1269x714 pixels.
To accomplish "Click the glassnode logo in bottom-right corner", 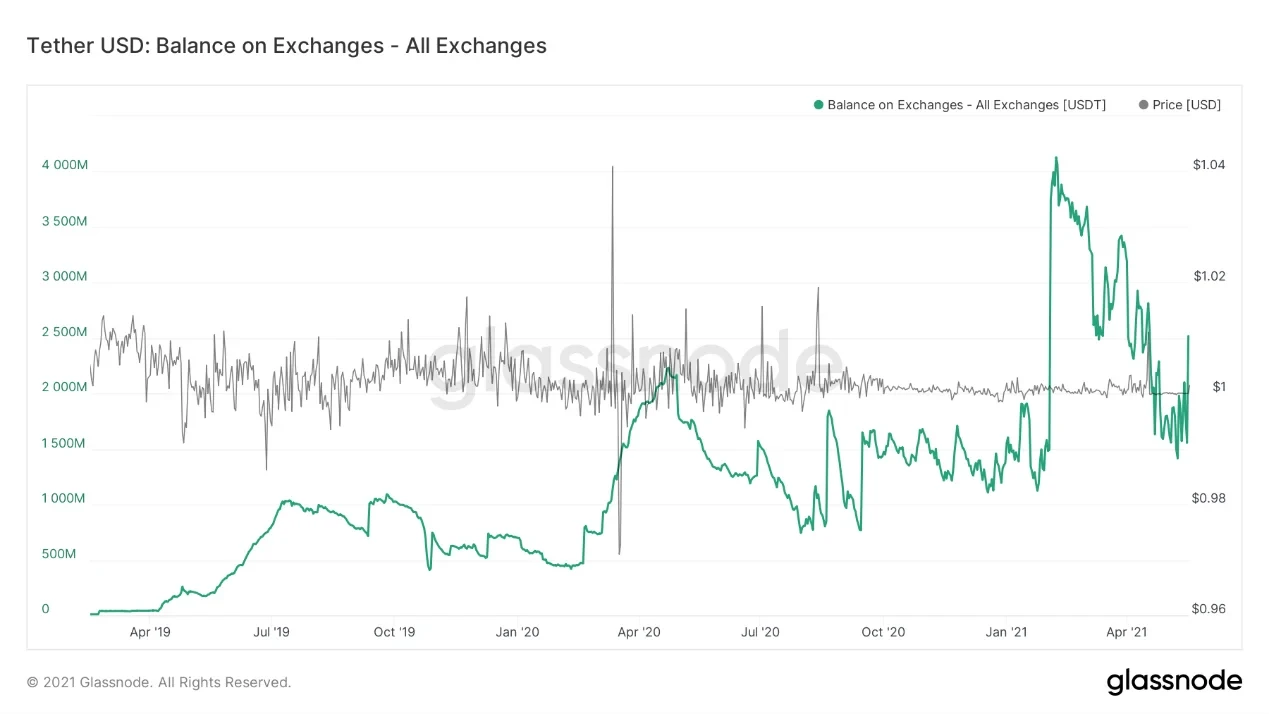I will (1174, 682).
